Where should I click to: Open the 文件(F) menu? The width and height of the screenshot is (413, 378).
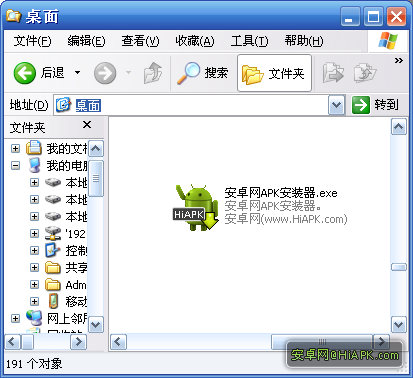32,41
